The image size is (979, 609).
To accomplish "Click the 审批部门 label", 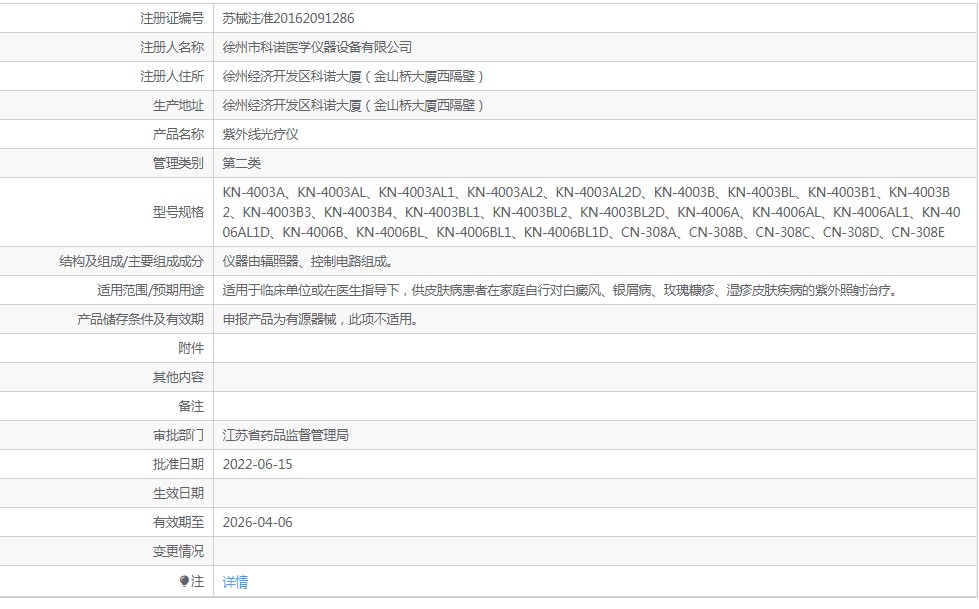I will pyautogui.click(x=178, y=435).
